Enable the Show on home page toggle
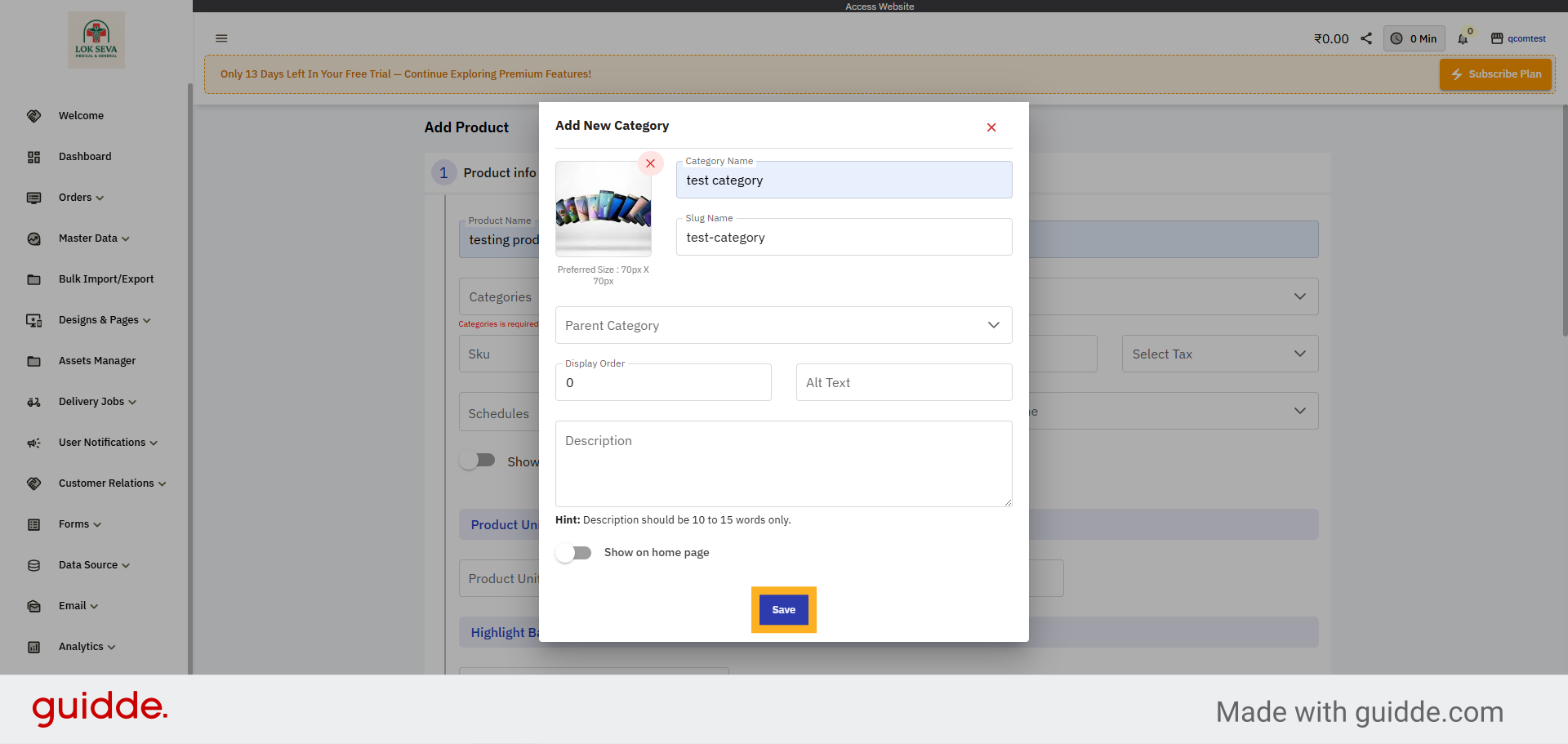The height and width of the screenshot is (744, 1568). tap(574, 553)
